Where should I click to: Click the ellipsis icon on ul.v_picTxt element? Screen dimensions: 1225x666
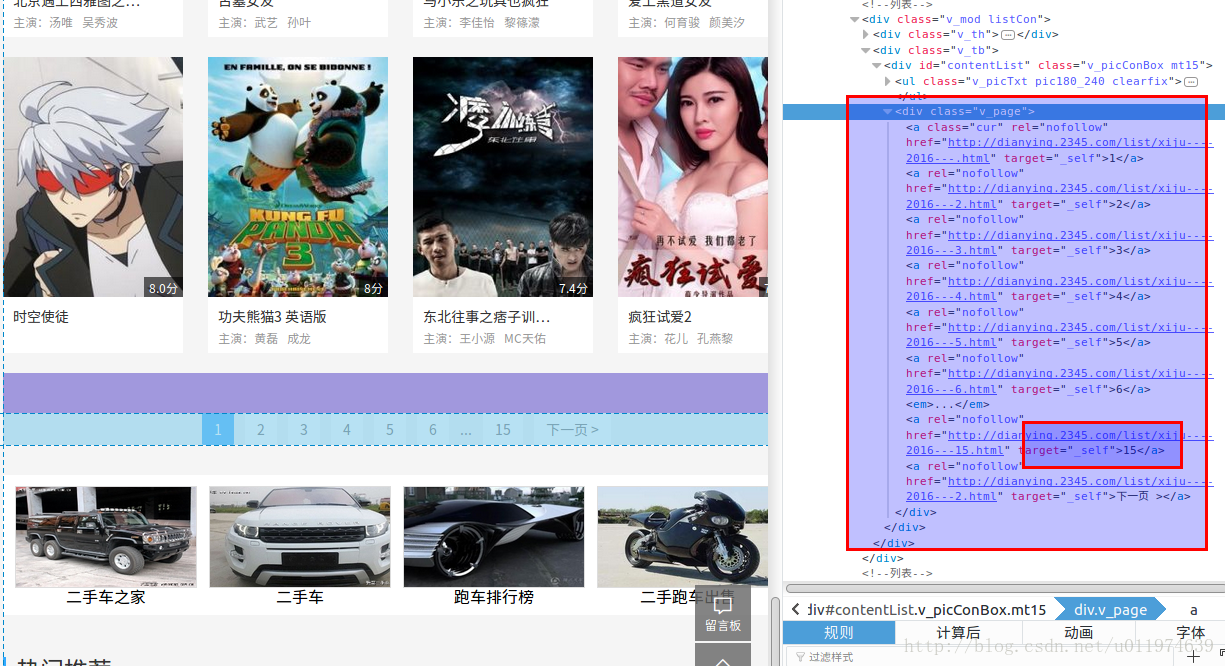tap(1191, 82)
